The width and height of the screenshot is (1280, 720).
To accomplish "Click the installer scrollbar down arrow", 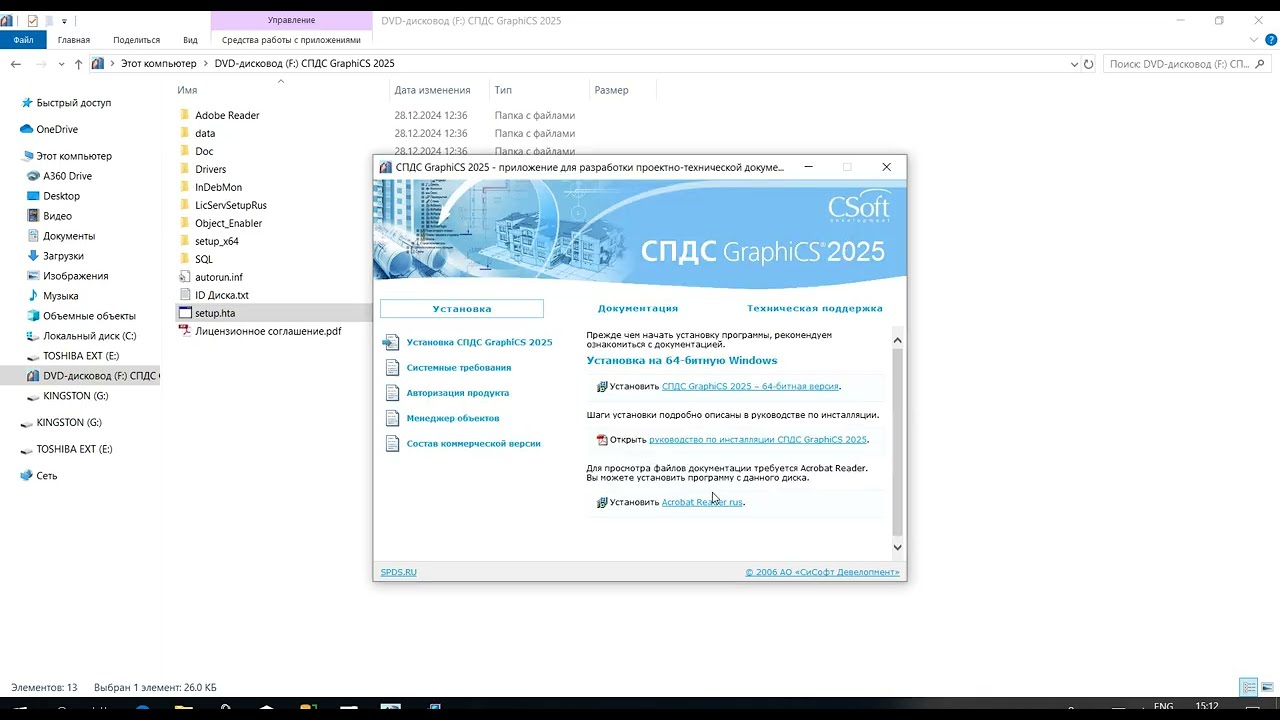I will [x=897, y=547].
